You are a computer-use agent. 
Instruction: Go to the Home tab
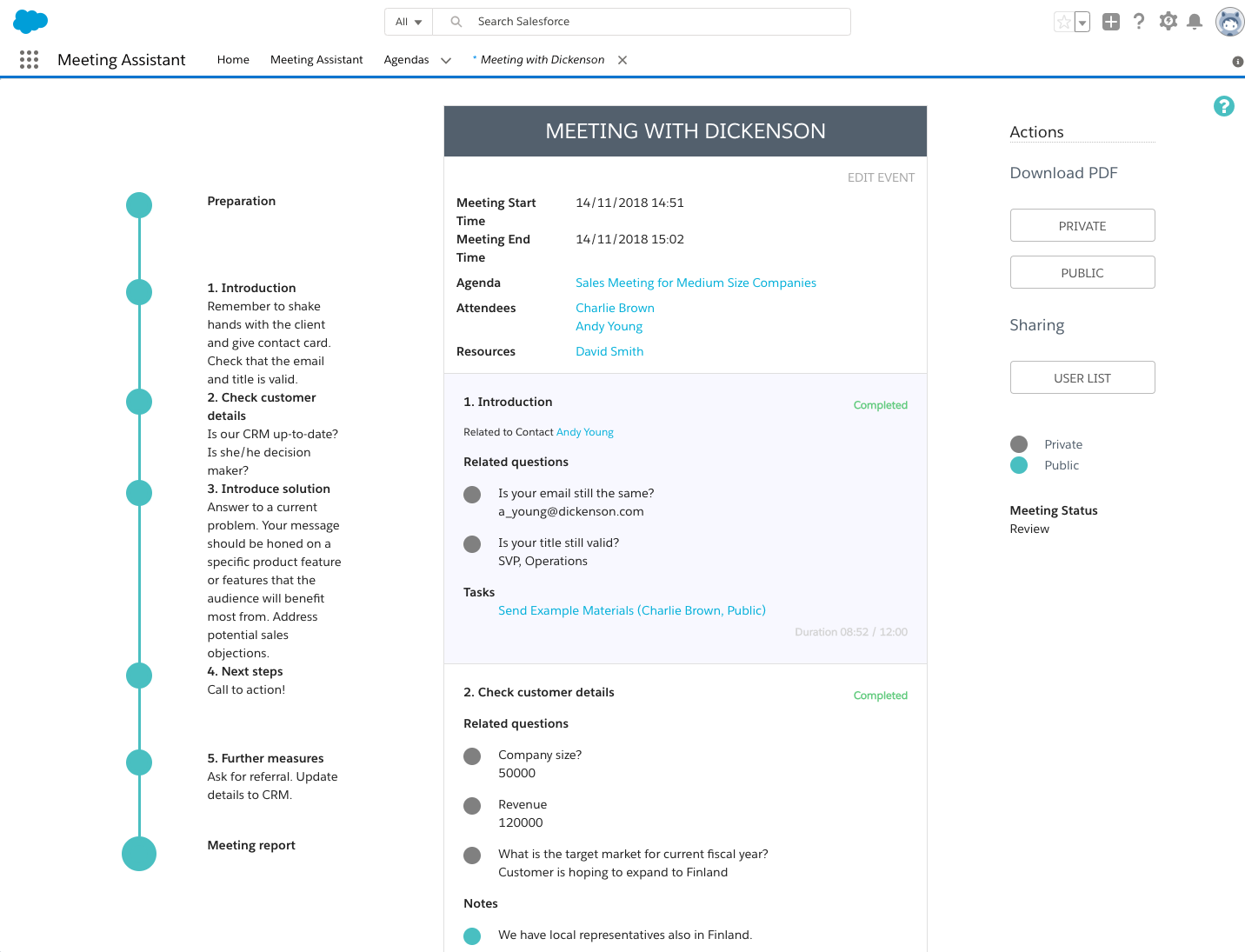[233, 60]
